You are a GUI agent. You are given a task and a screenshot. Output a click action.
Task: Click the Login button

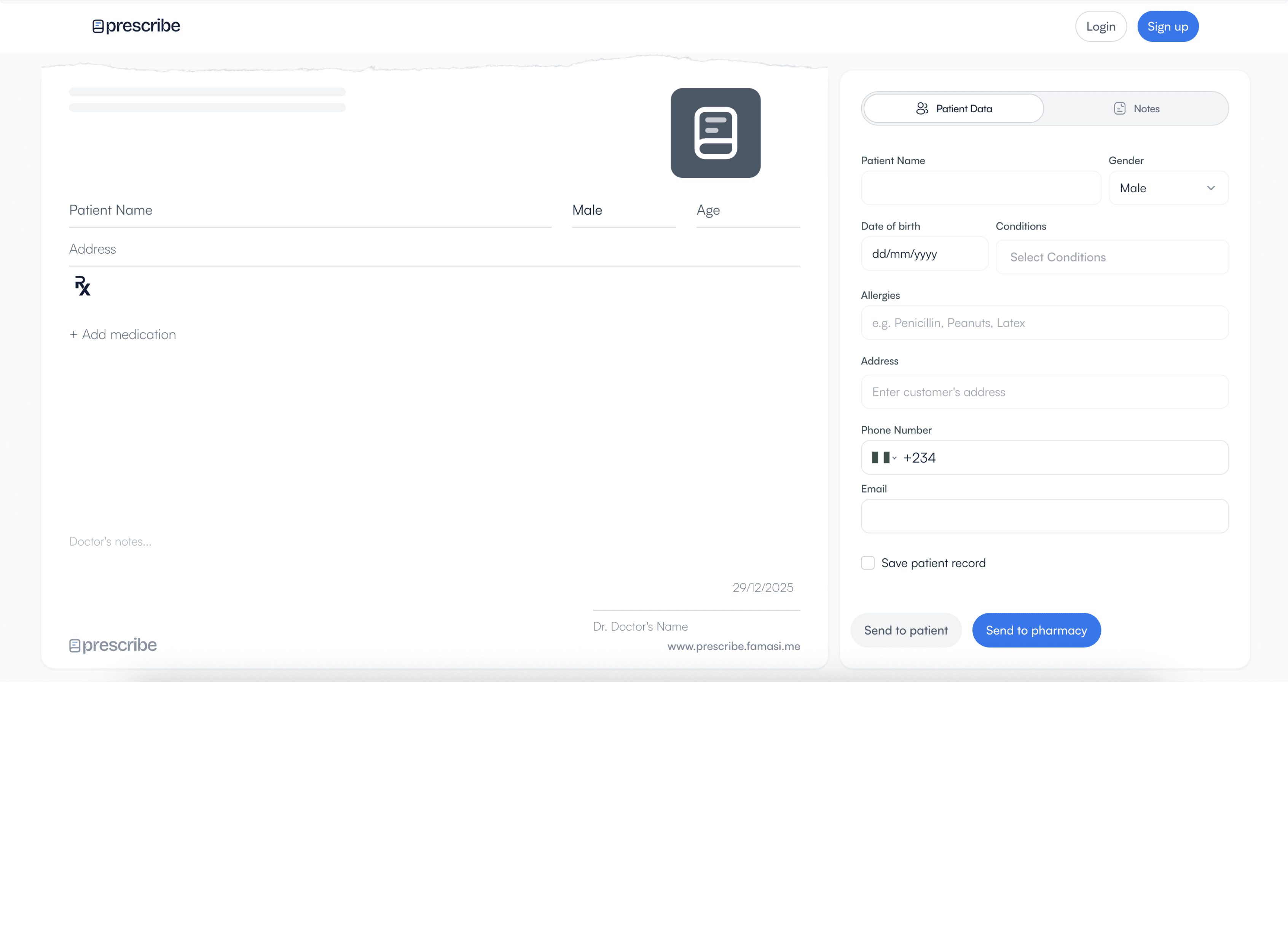[1100, 27]
